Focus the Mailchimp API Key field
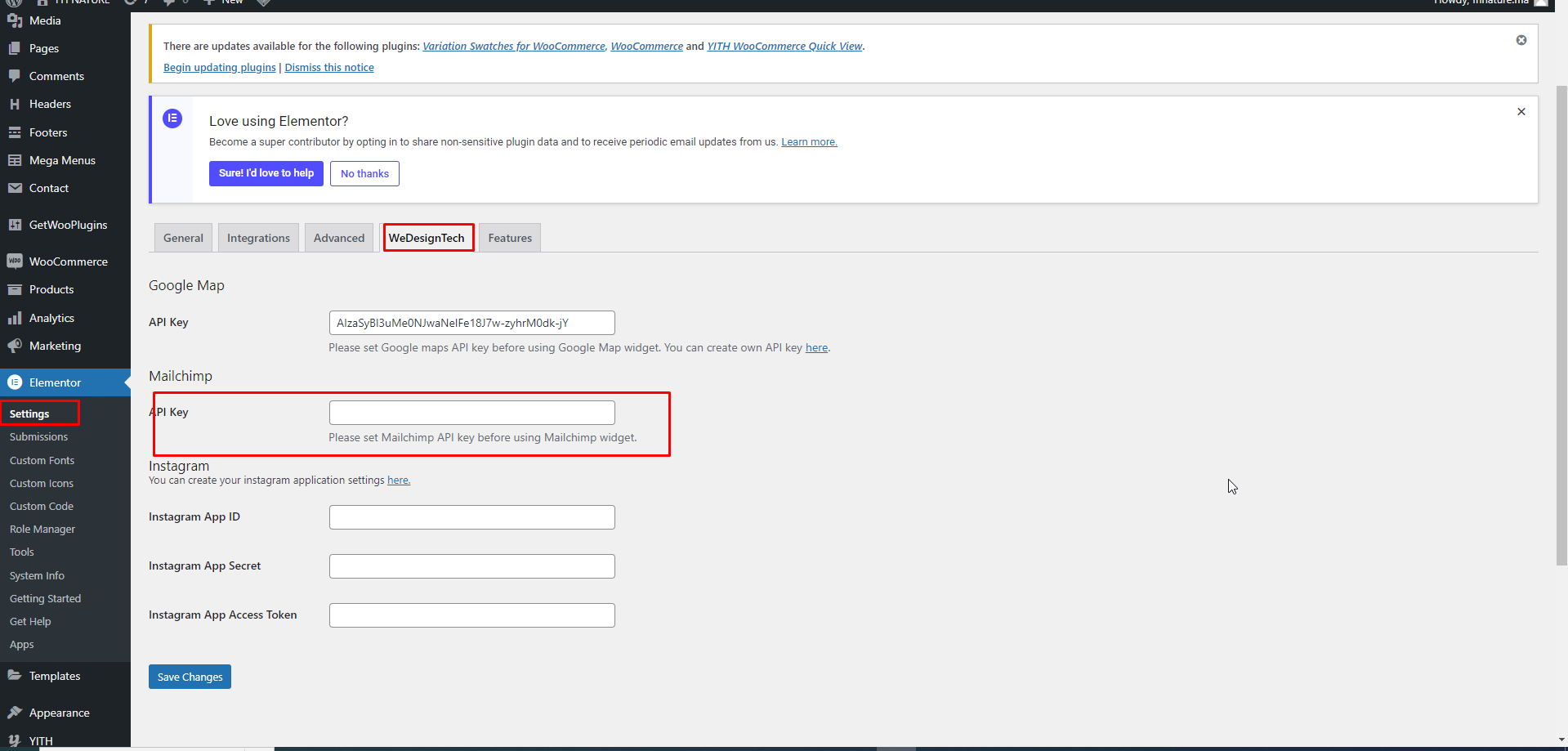The width and height of the screenshot is (1568, 751). (x=472, y=413)
